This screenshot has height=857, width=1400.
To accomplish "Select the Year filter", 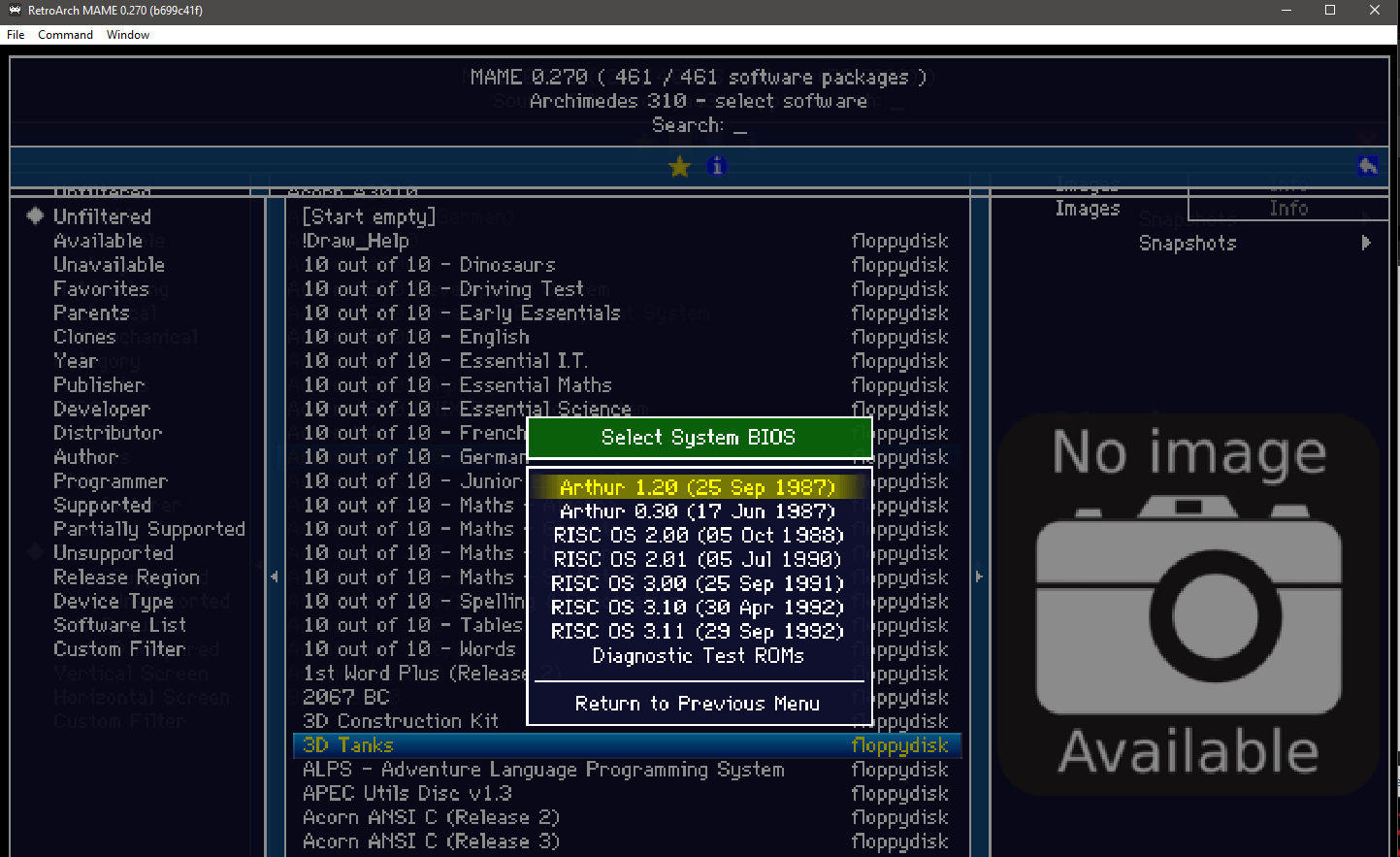I will 76,361.
